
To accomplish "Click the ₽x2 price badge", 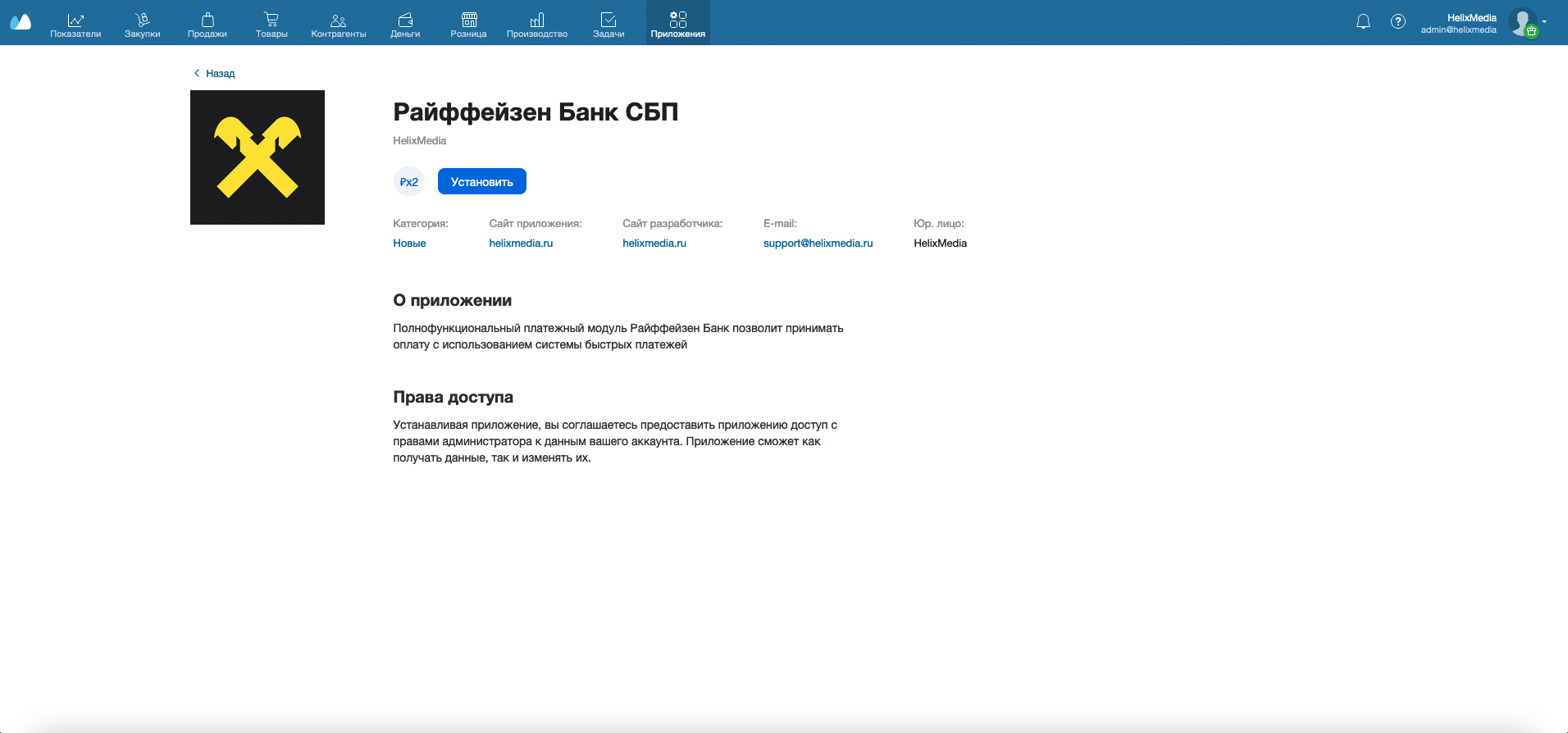I will pyautogui.click(x=408, y=182).
